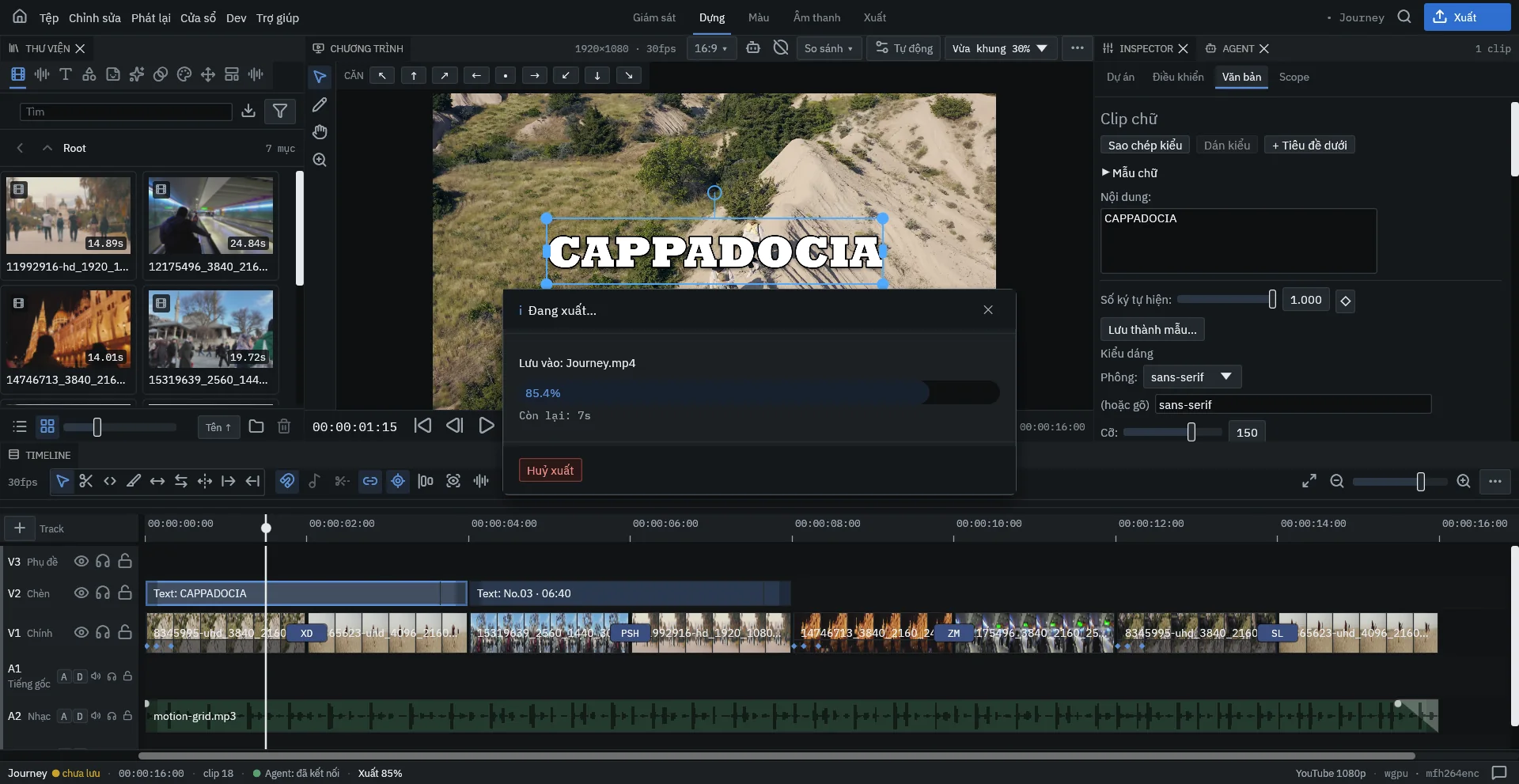Screen dimensions: 1519x784
Task: Toggle visibility of V2 Chèn track
Action: (x=81, y=593)
